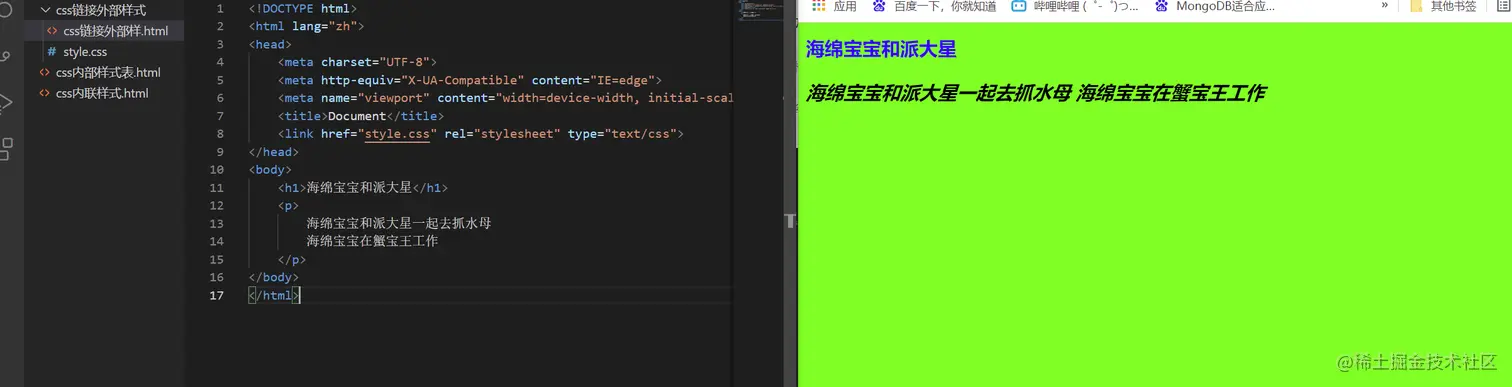Place cursor on http-equiv X-UA-Compatible line

pyautogui.click(x=470, y=80)
